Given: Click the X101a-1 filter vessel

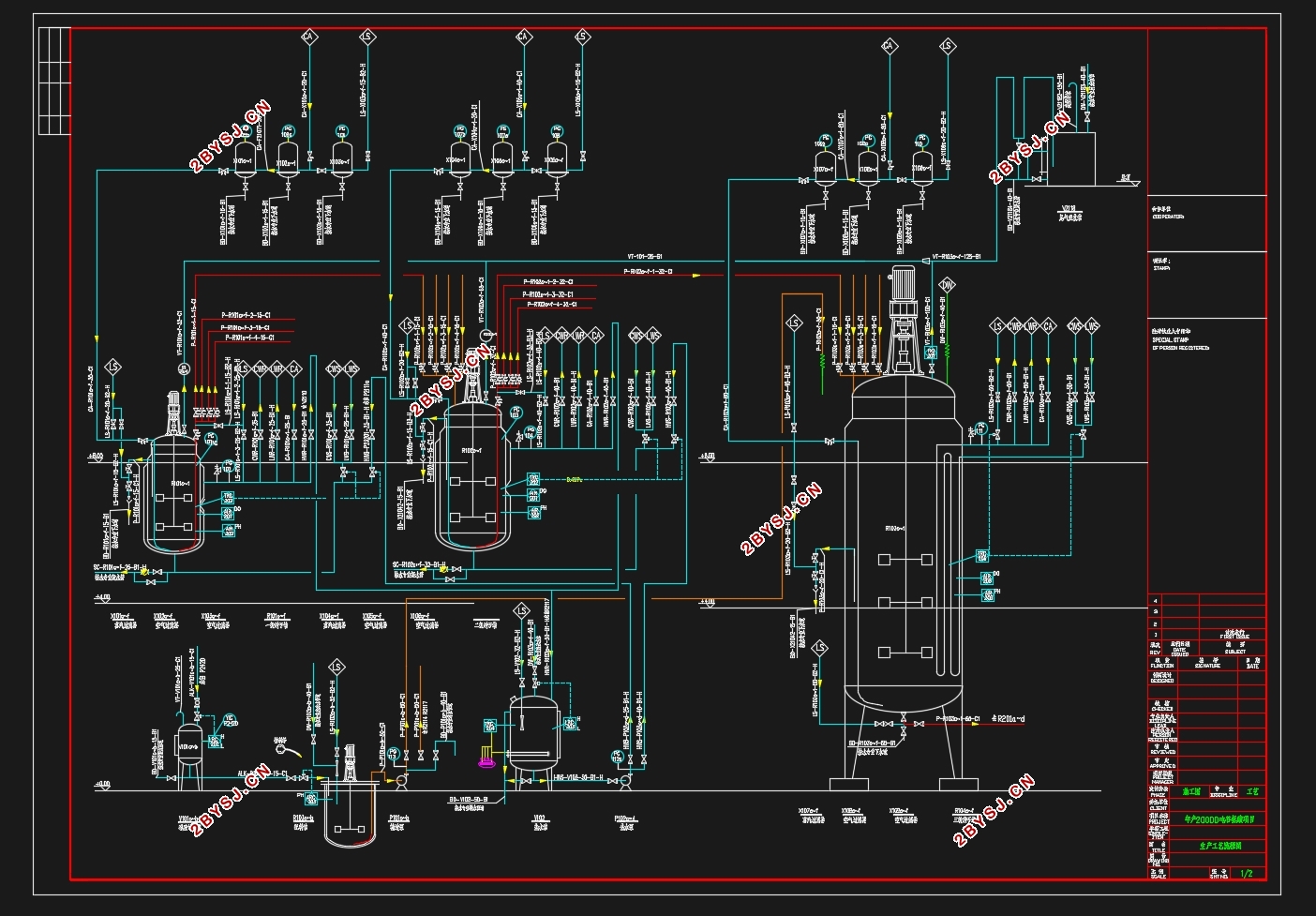Looking at the screenshot, I should point(245,161).
